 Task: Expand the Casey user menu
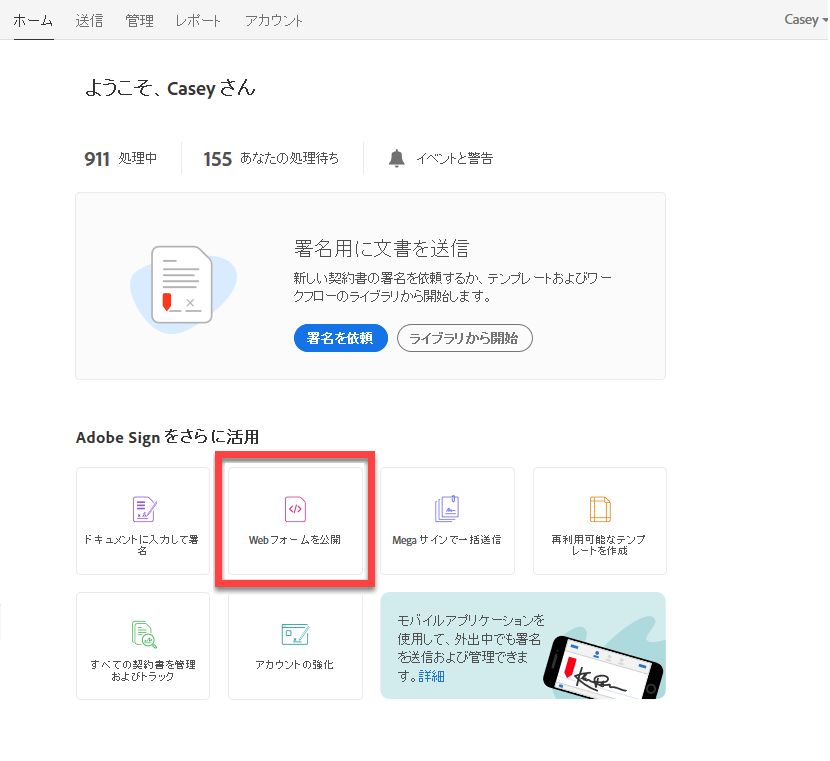tap(805, 20)
